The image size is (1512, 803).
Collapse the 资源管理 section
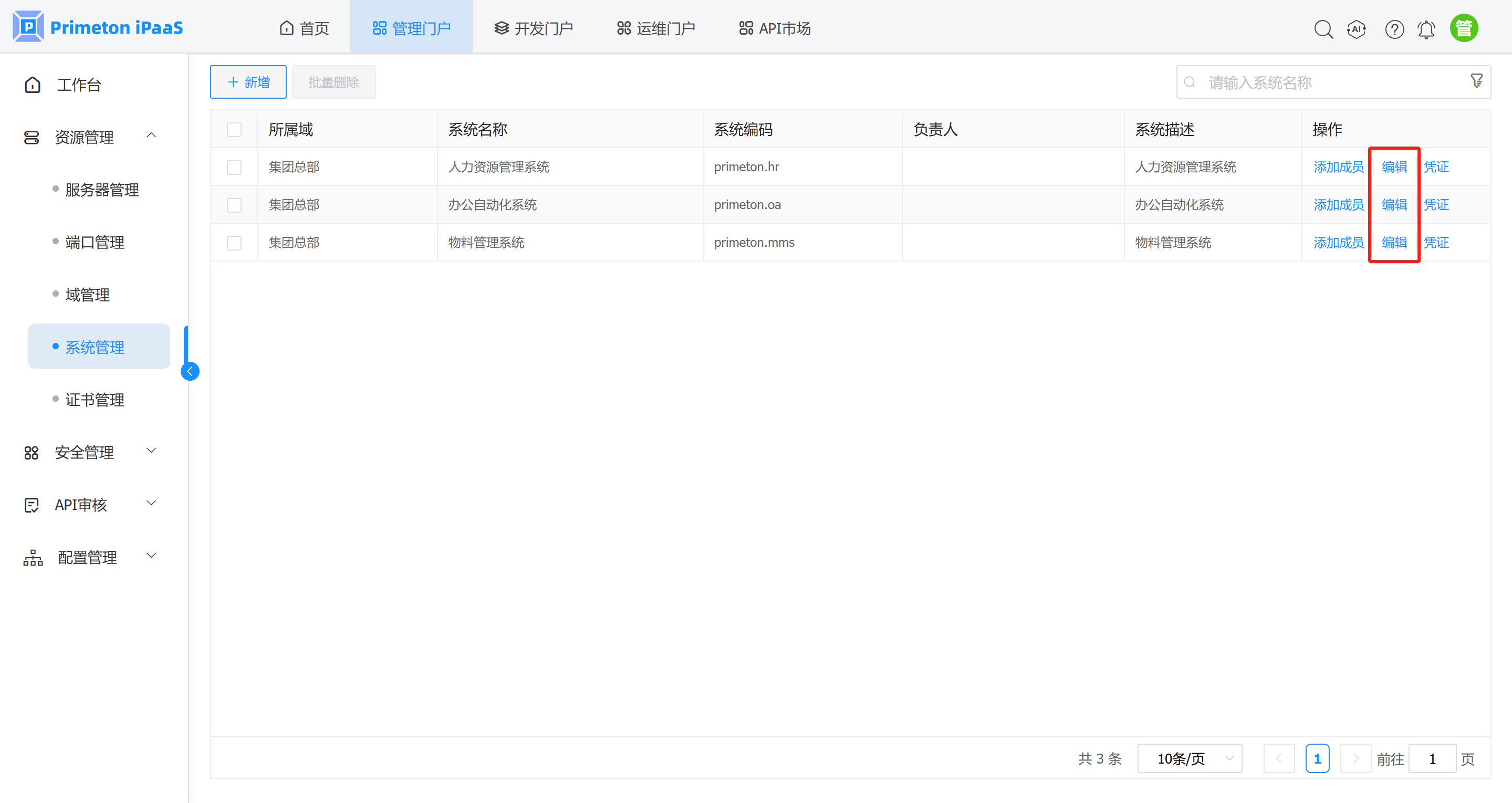pyautogui.click(x=151, y=135)
